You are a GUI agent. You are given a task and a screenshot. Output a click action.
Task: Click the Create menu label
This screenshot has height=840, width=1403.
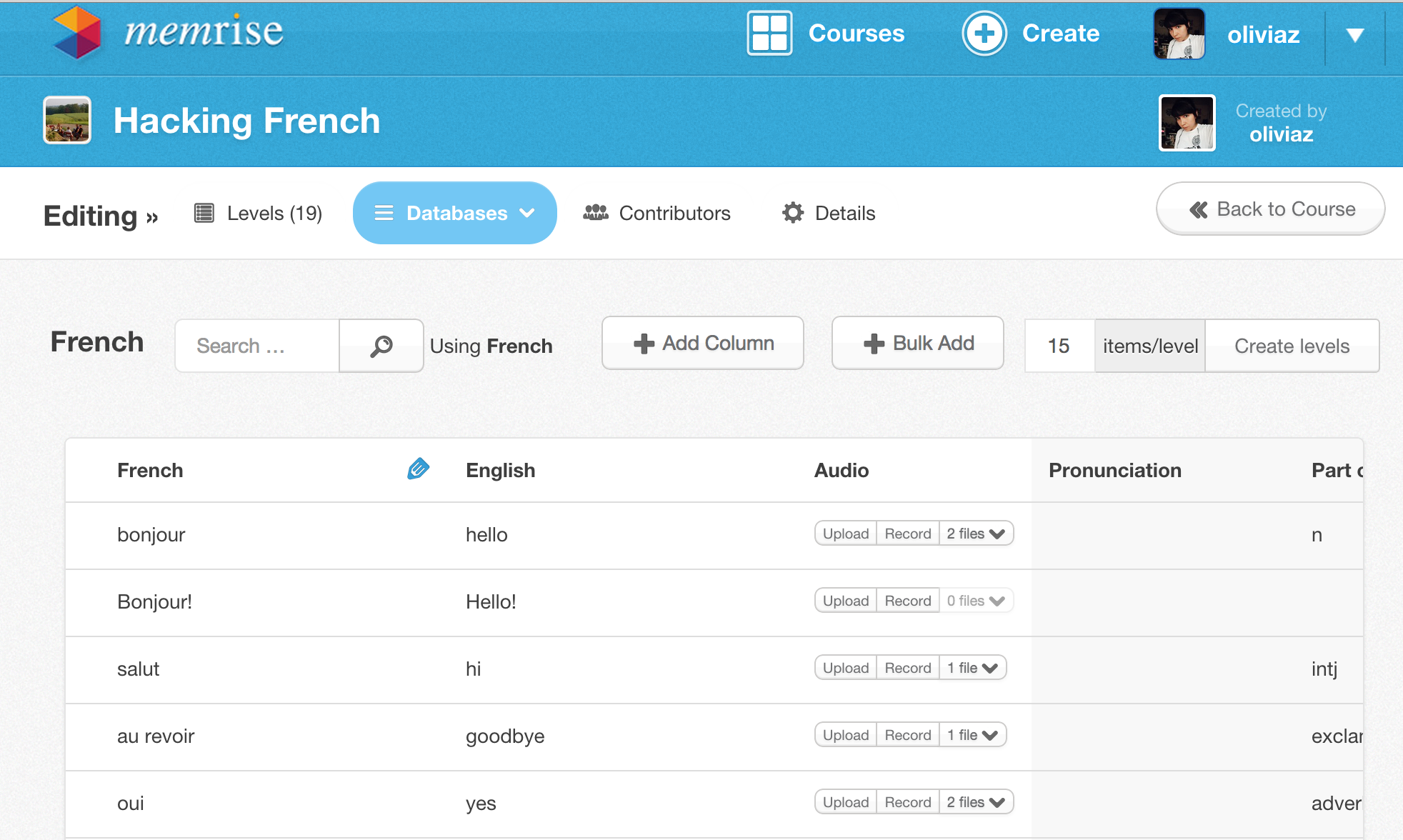(1061, 33)
